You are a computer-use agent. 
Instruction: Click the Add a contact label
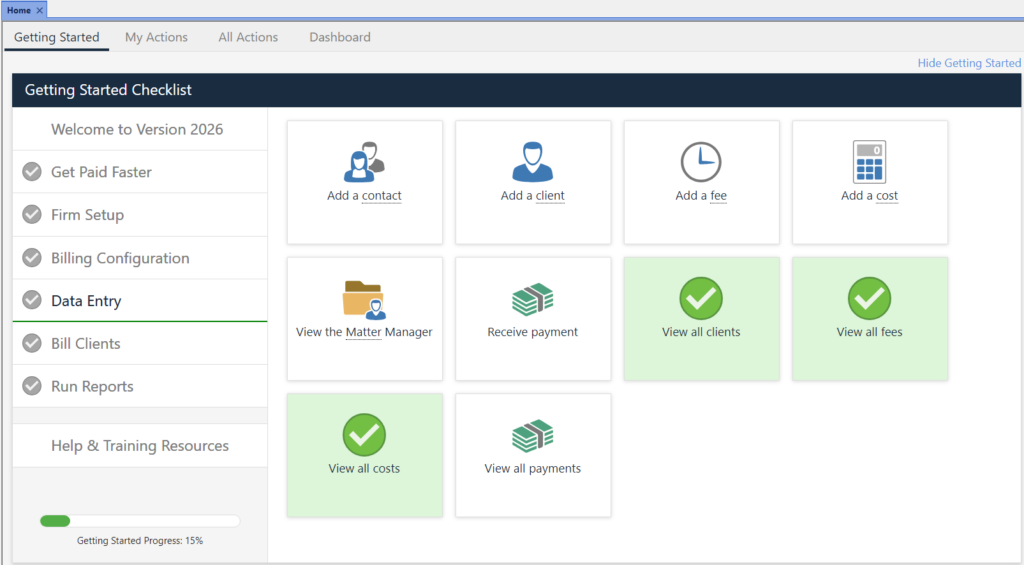pos(364,195)
